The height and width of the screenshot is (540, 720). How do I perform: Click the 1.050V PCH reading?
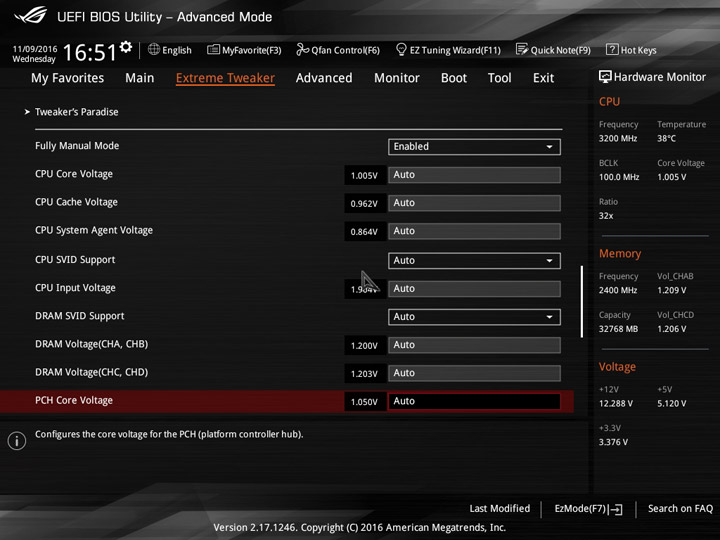(365, 402)
